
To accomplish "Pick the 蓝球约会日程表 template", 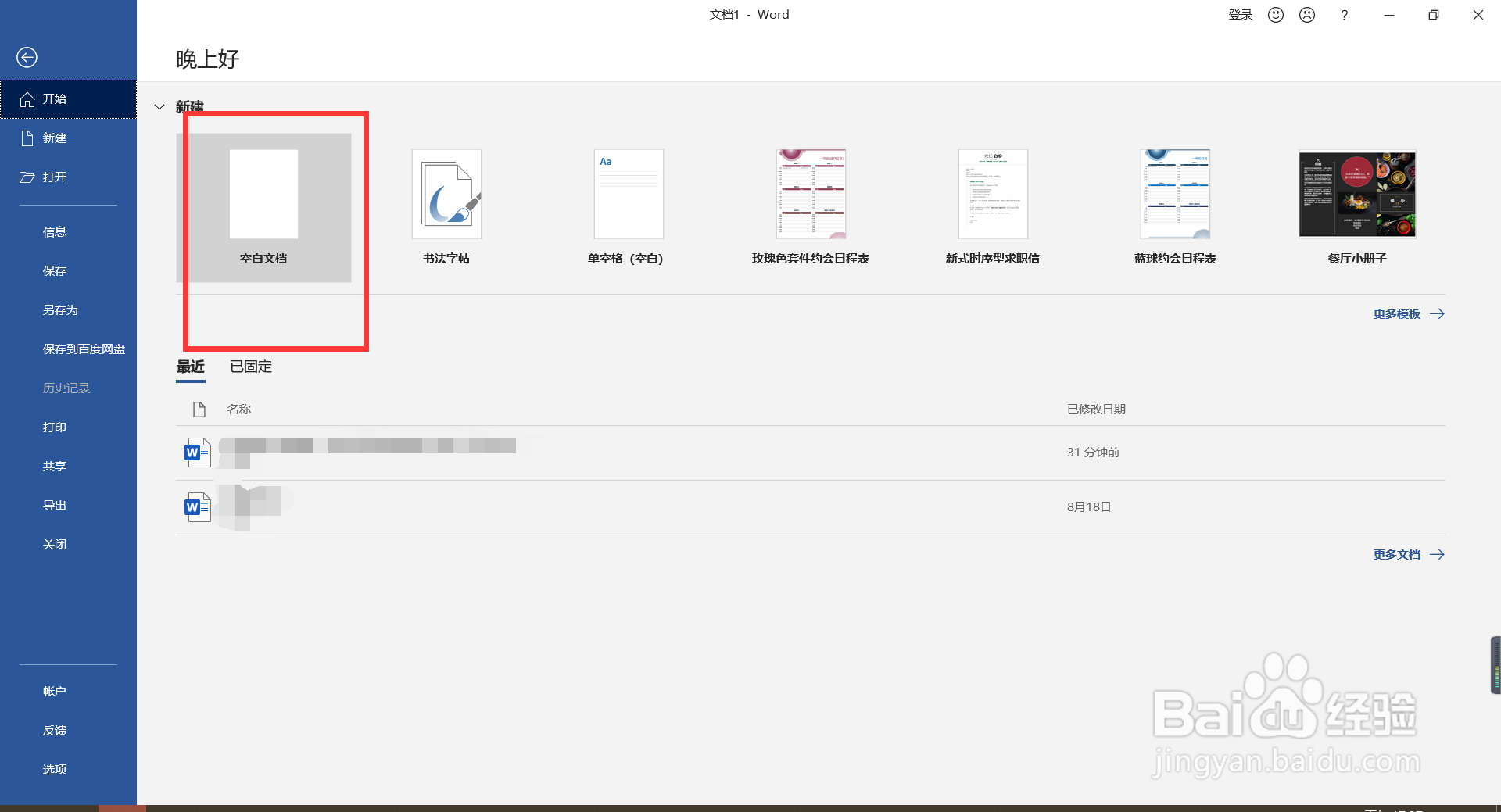I will [x=1175, y=208].
